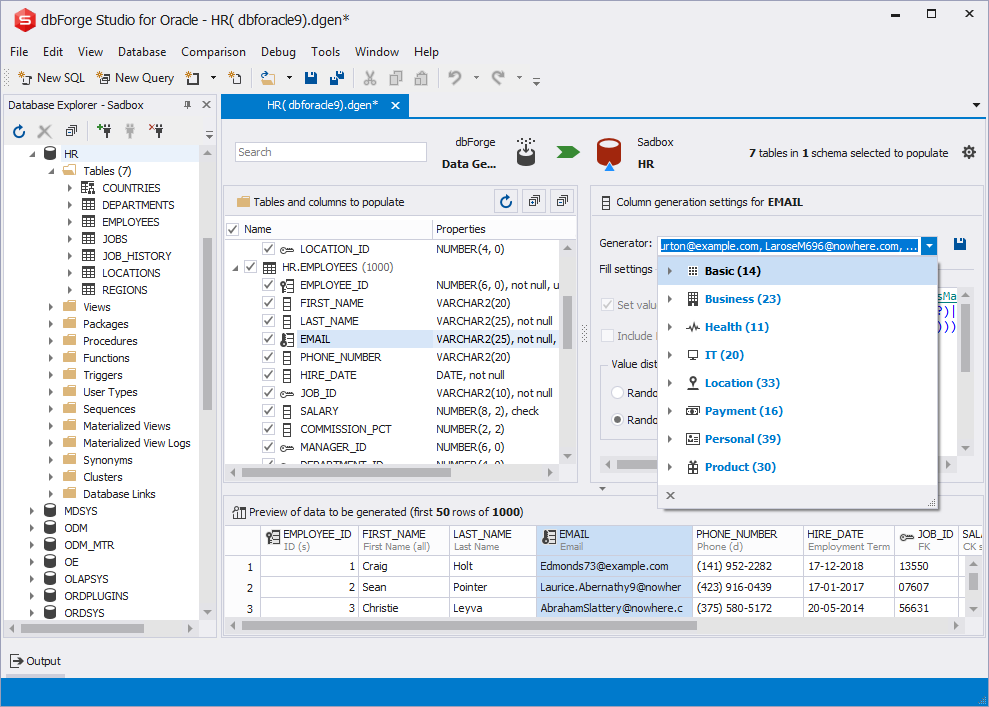Click the Save icon in main toolbar
Image resolution: width=989 pixels, height=707 pixels.
tap(311, 78)
